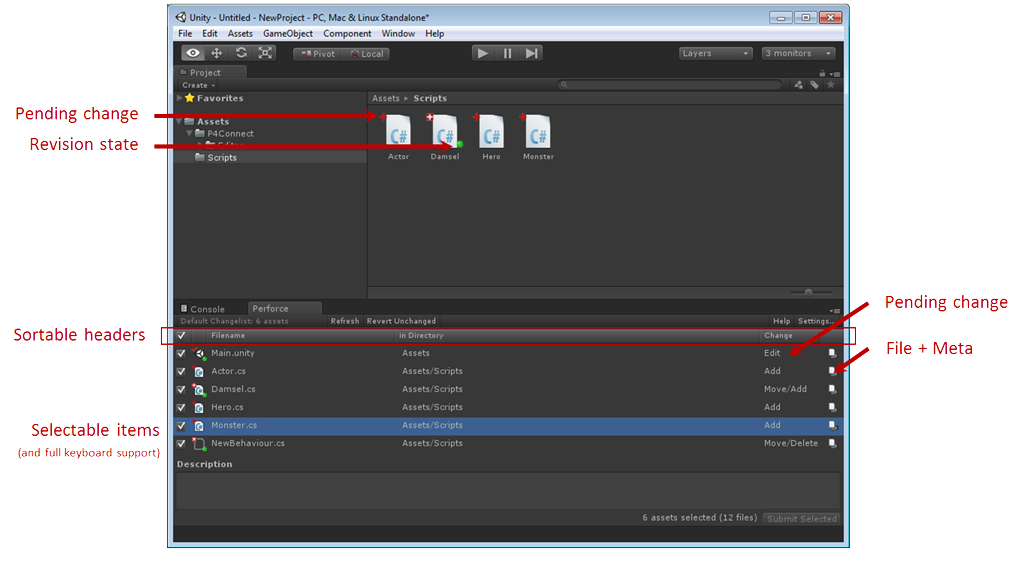Switch to the Project tab
The width and height of the screenshot is (1024, 571).
[211, 73]
